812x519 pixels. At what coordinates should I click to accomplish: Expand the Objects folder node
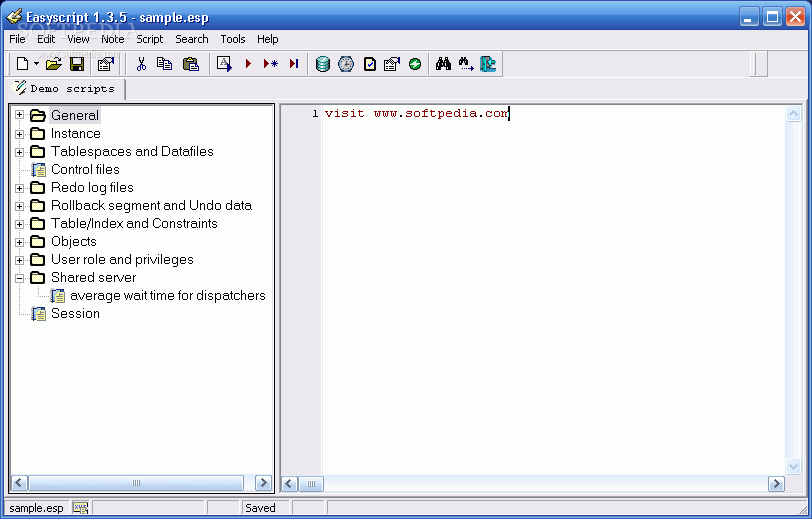(20, 242)
